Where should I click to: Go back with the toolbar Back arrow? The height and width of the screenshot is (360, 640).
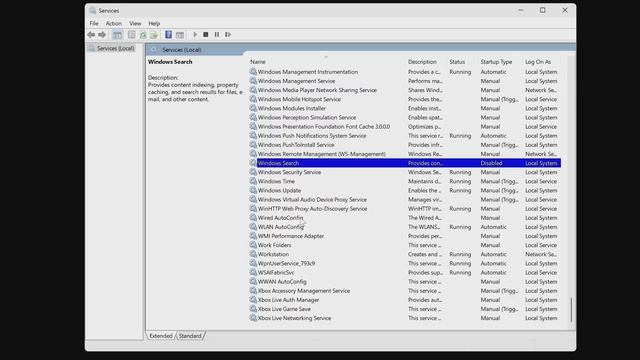point(91,35)
